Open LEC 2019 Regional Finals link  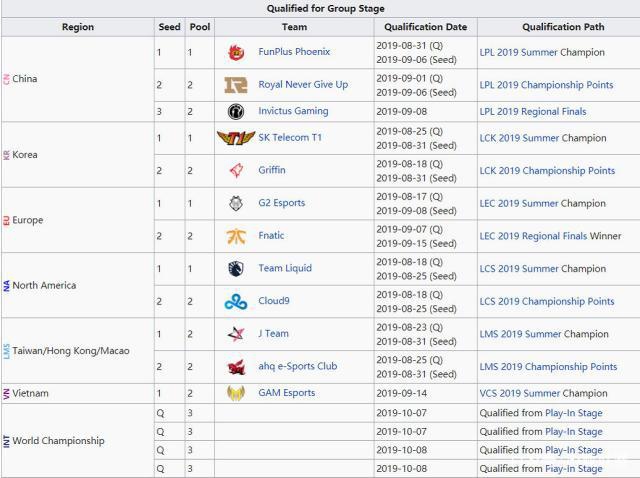click(x=533, y=236)
